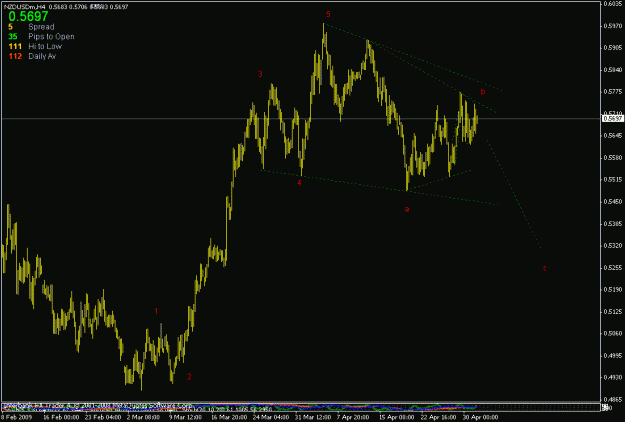Click the 0.5515 price axis label
The width and height of the screenshot is (625, 422).
613,180
